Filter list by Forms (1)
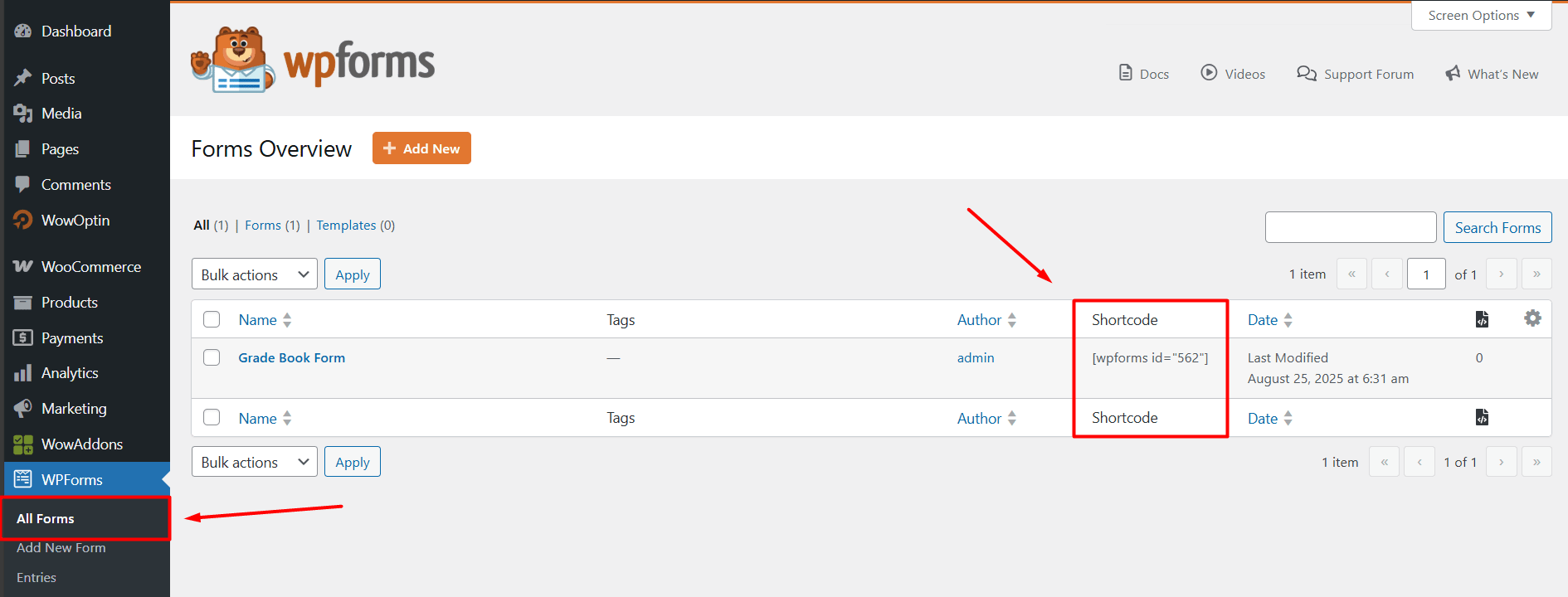1568x597 pixels. click(x=272, y=225)
